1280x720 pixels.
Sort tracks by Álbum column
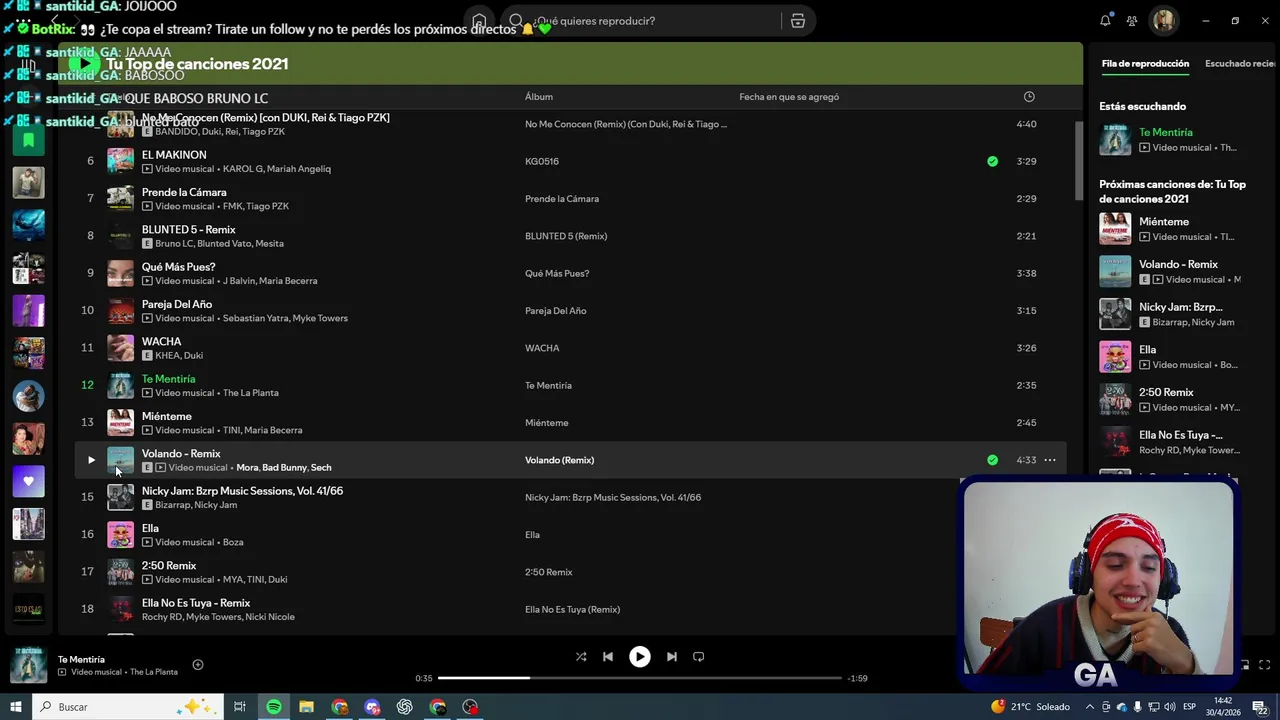point(539,97)
